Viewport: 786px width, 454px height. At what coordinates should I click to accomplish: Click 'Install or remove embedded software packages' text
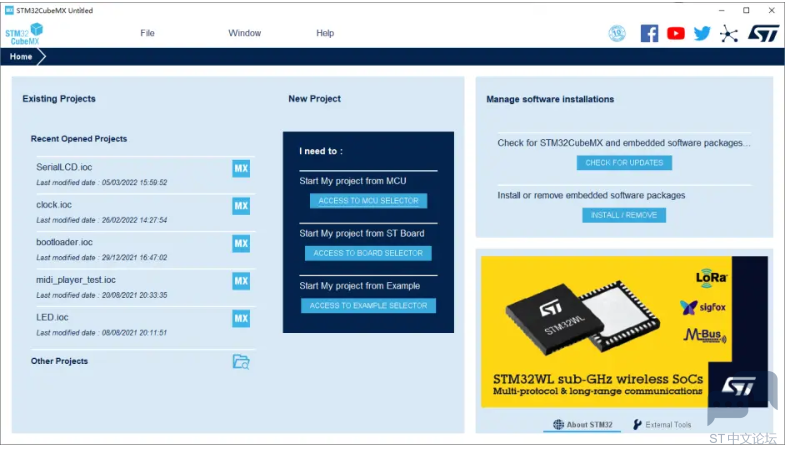tap(591, 195)
